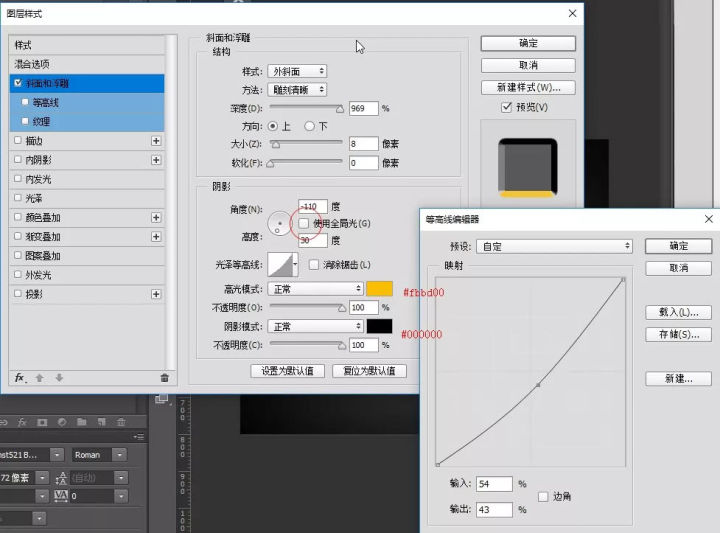Click the fx icon in Layer Style list footer
This screenshot has height=533, width=720.
19,377
